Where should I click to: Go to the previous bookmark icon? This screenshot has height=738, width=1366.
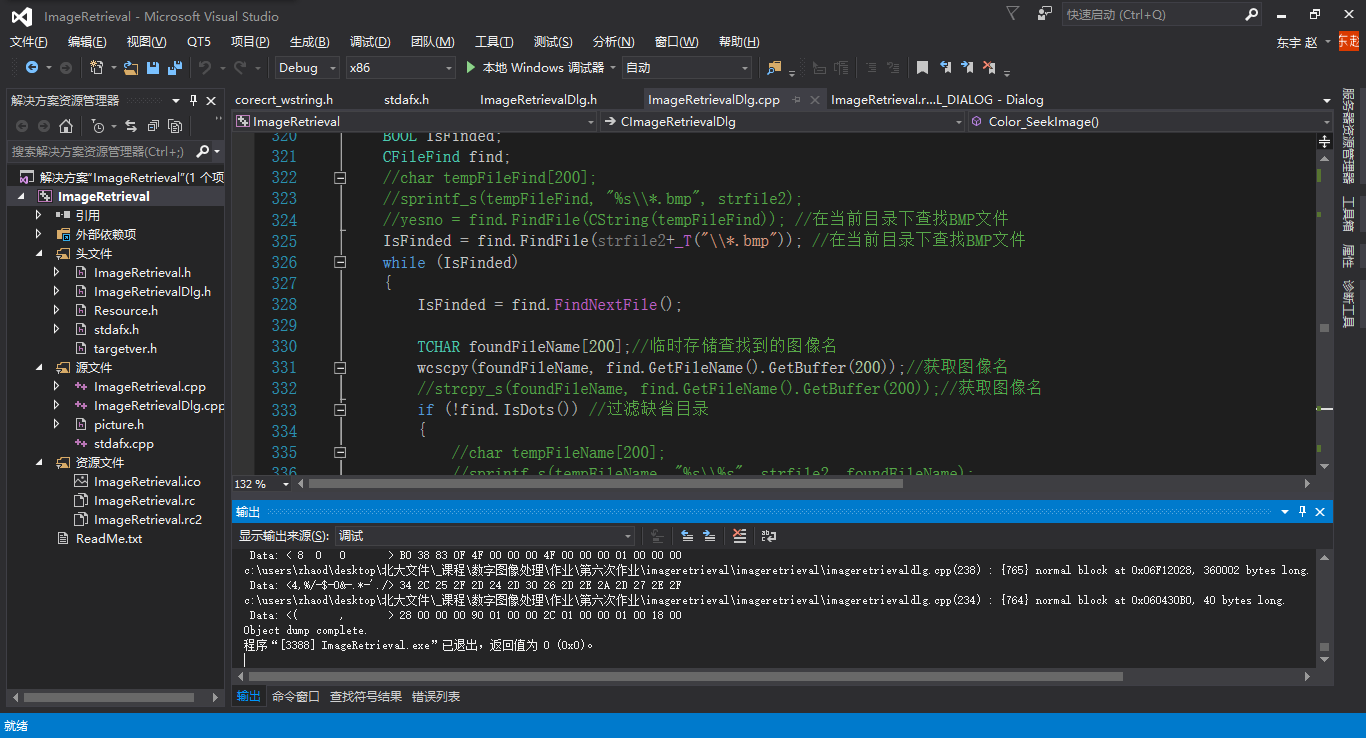[945, 67]
